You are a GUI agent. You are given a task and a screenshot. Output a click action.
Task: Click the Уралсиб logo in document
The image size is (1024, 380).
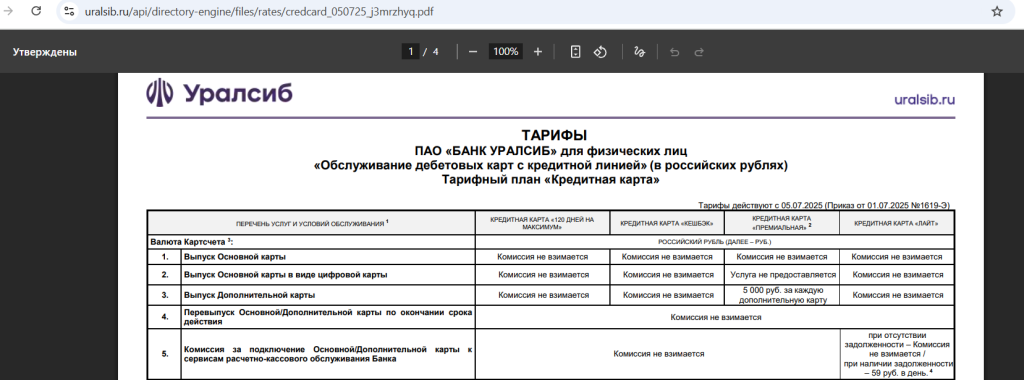tap(219, 93)
